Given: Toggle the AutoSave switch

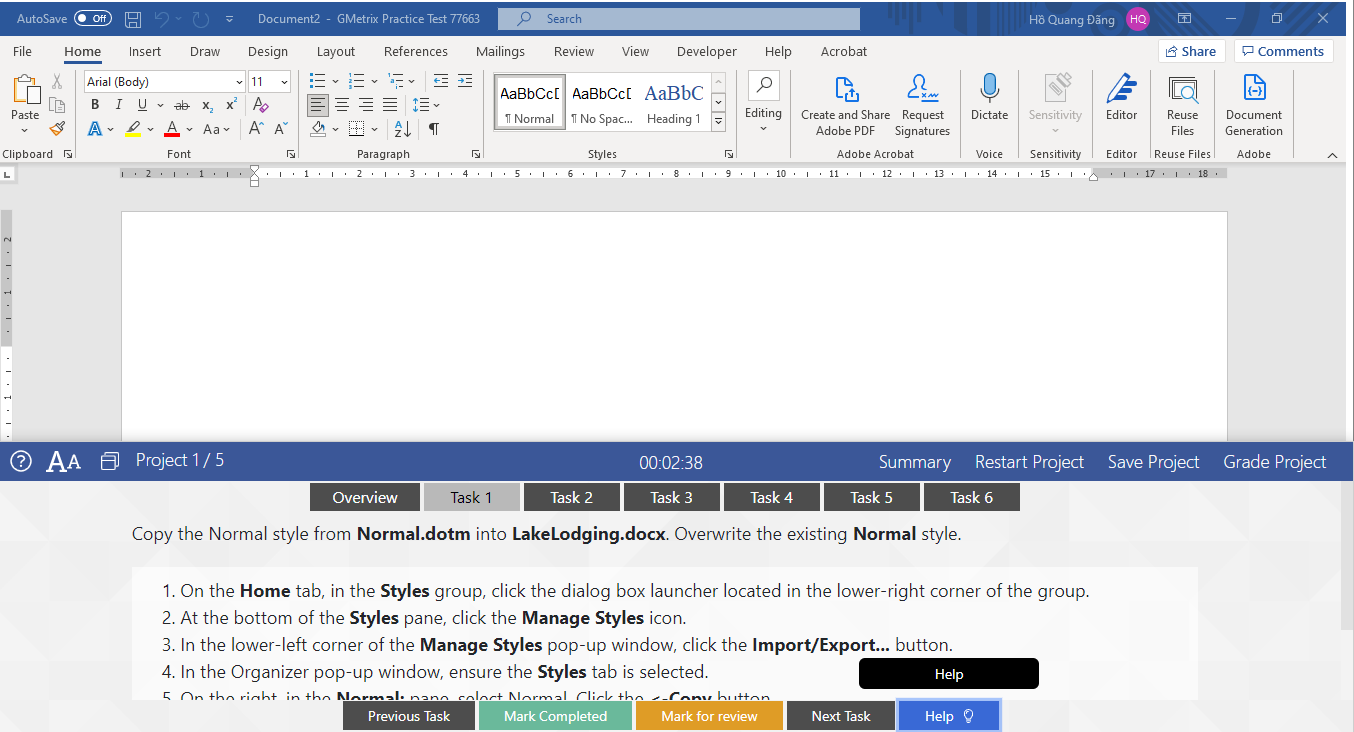Looking at the screenshot, I should pyautogui.click(x=93, y=19).
